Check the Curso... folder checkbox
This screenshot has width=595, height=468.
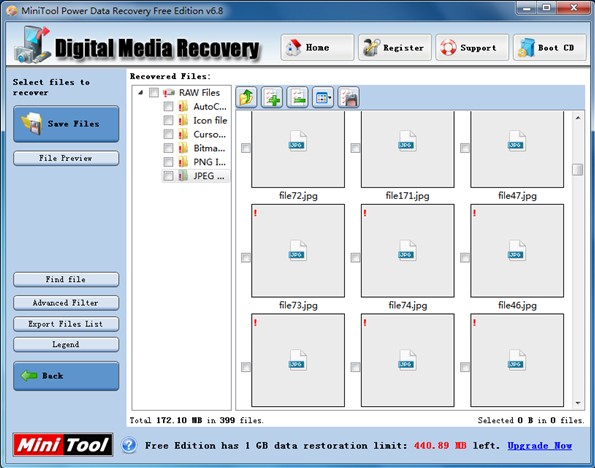coord(168,134)
